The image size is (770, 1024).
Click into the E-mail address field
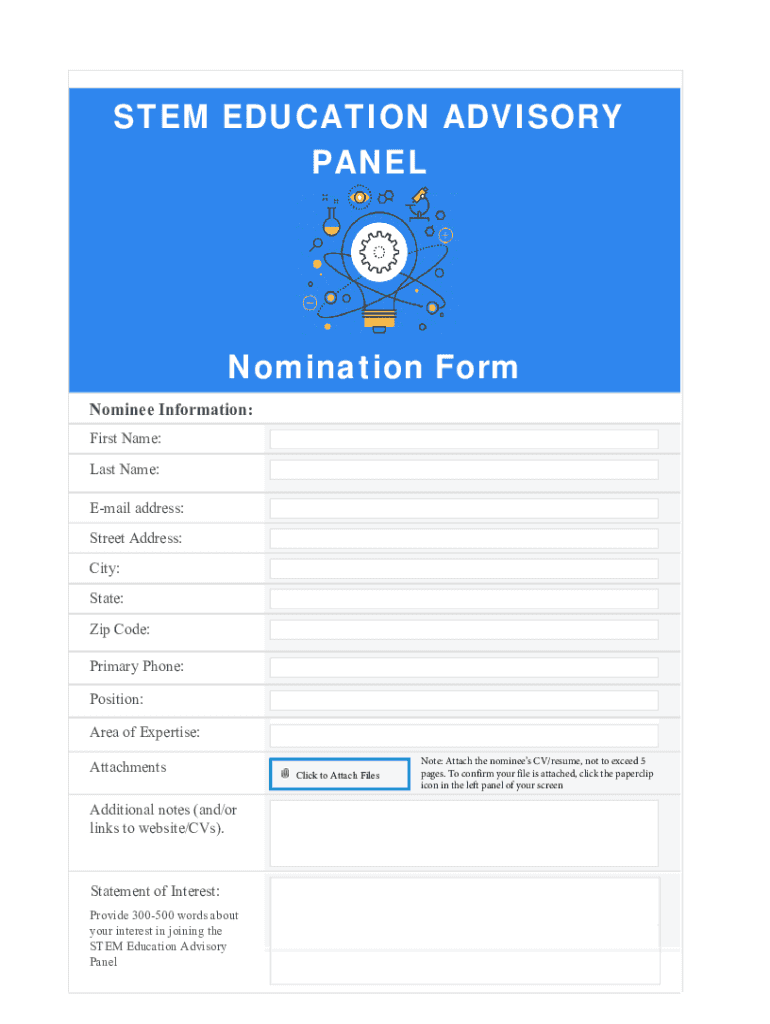pyautogui.click(x=464, y=508)
